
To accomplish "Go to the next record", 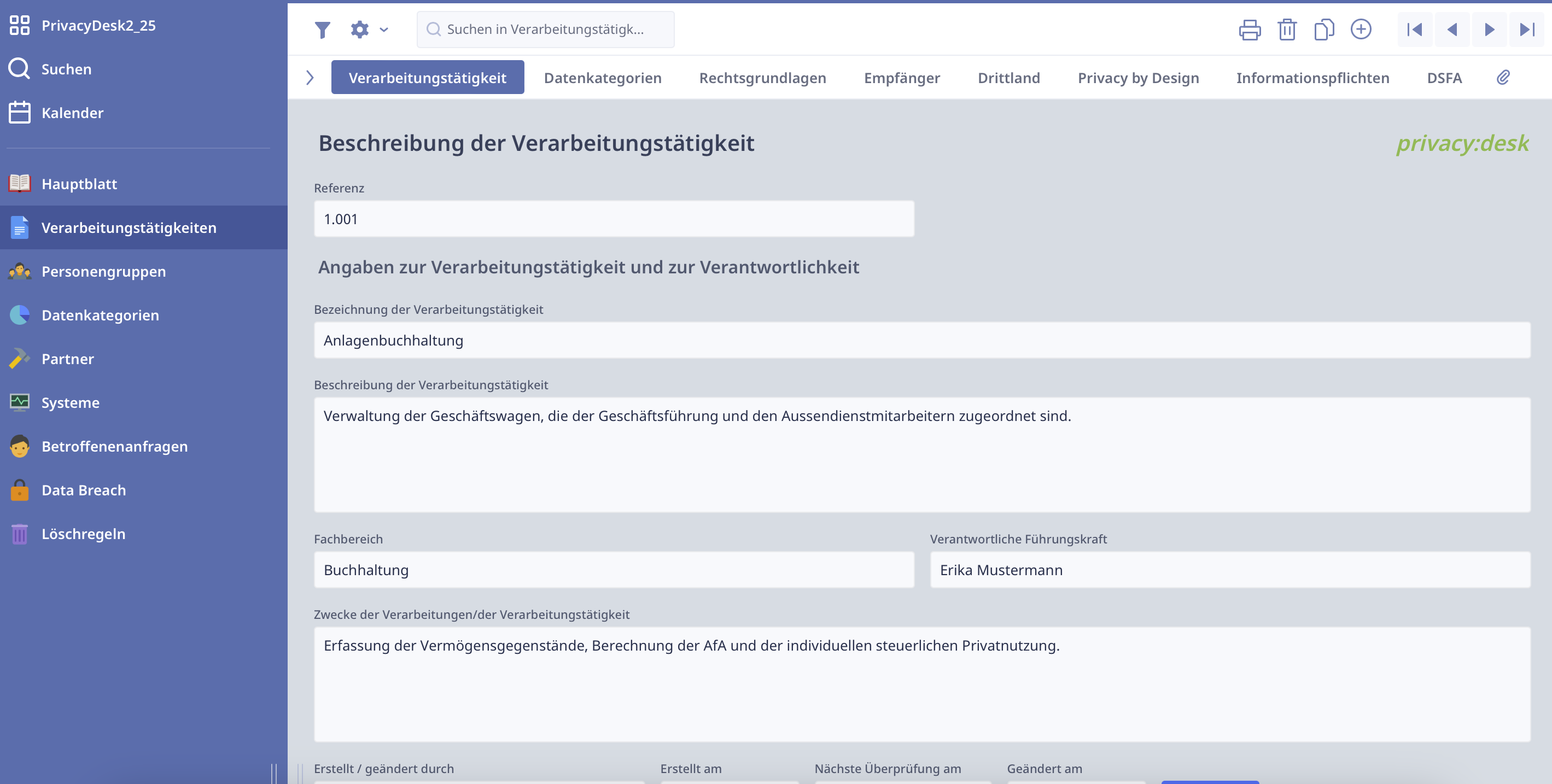I will tap(1489, 30).
